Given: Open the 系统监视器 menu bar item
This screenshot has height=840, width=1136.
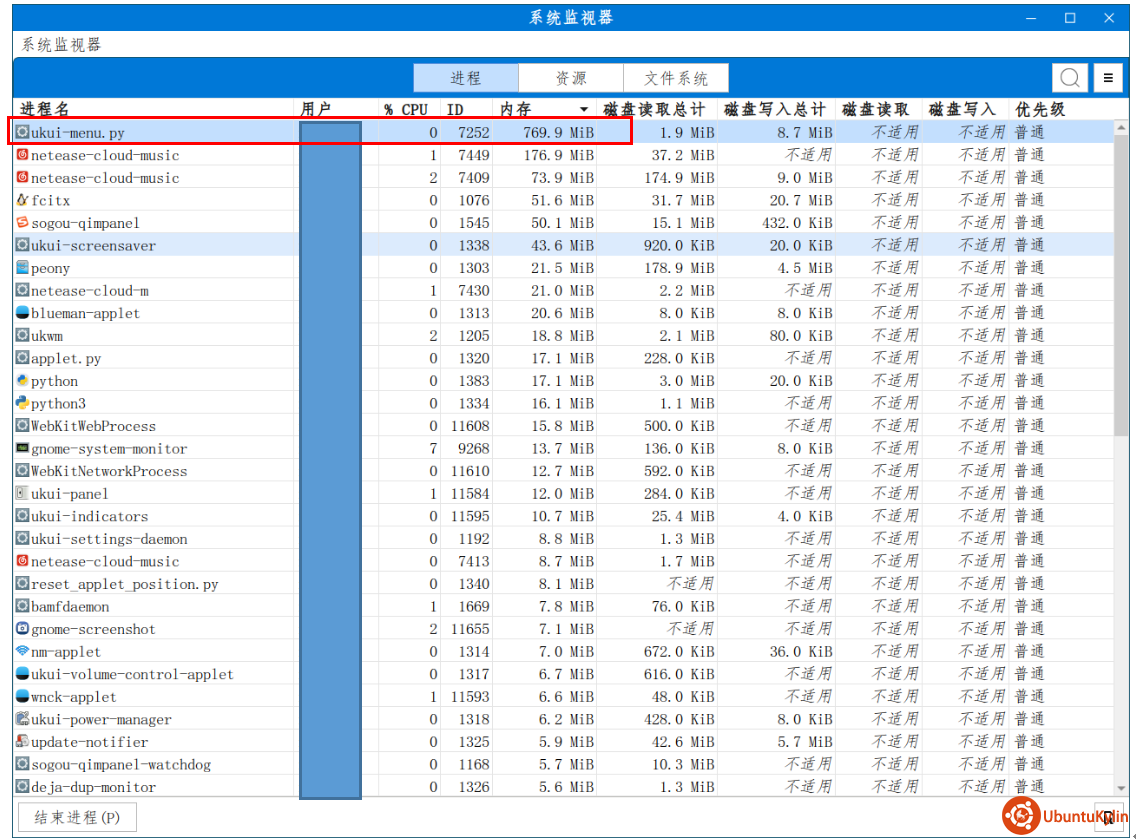Looking at the screenshot, I should 61,44.
